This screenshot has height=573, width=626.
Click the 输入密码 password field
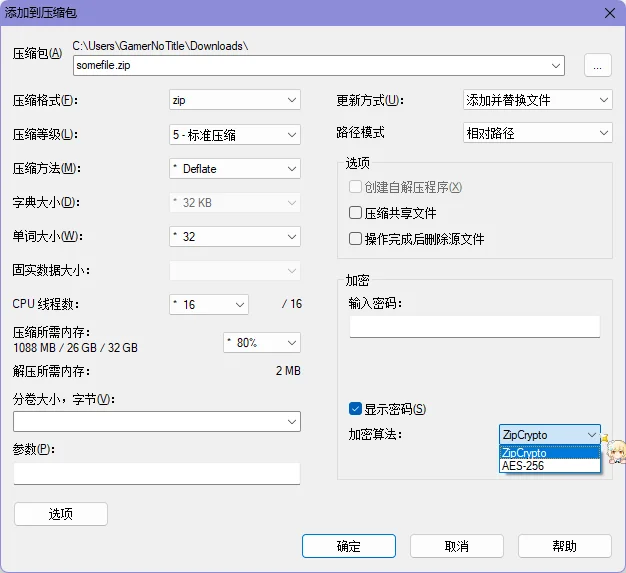[473, 327]
